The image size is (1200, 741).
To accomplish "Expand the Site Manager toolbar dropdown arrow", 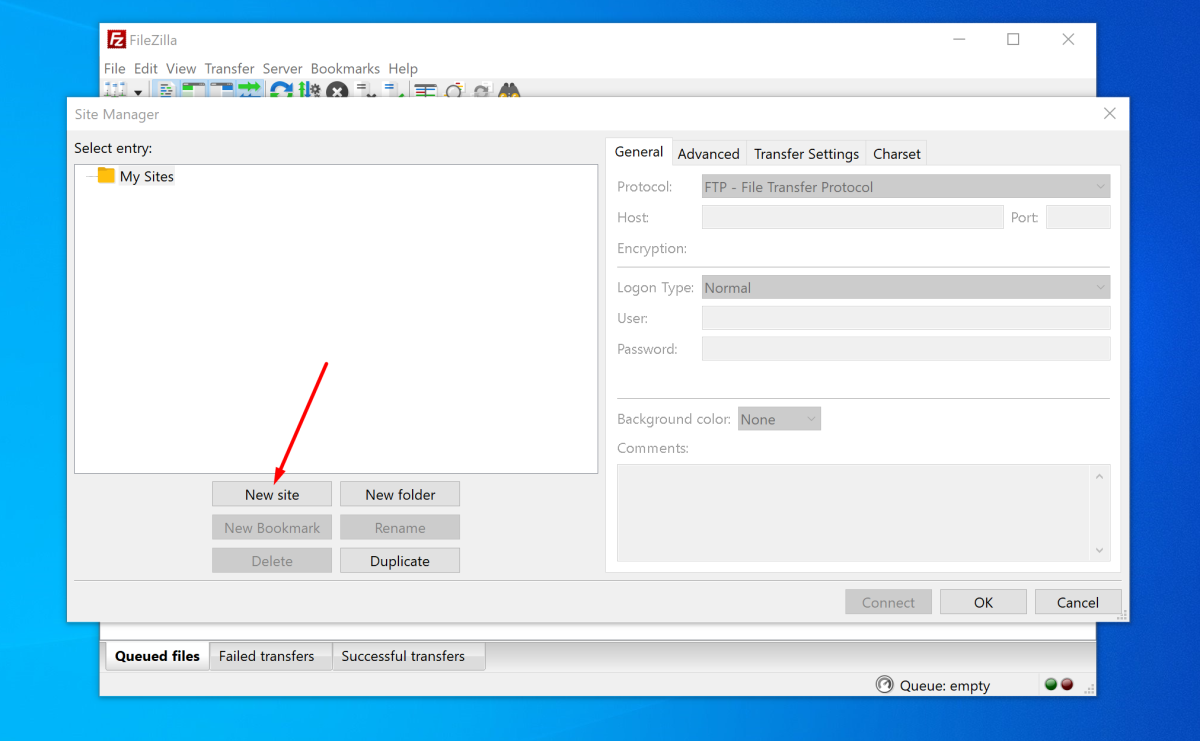I will point(138,92).
